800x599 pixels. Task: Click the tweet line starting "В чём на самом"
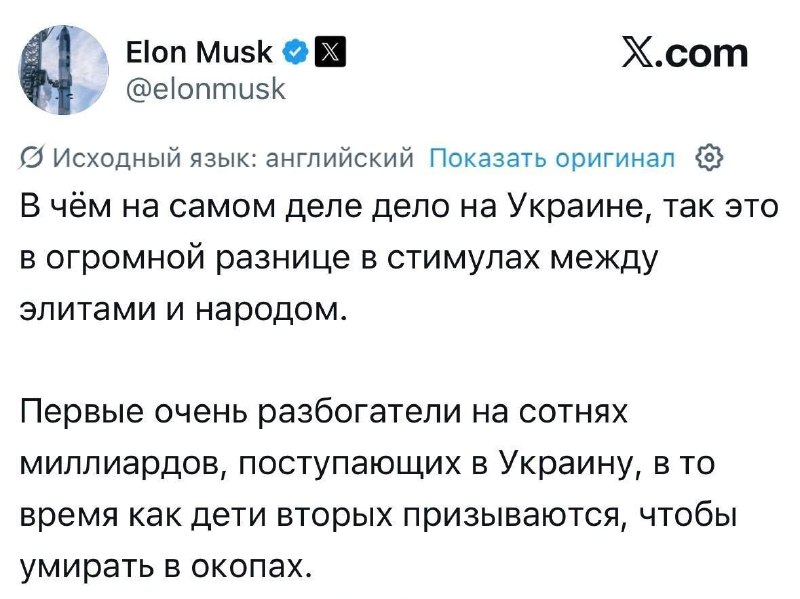(399, 208)
